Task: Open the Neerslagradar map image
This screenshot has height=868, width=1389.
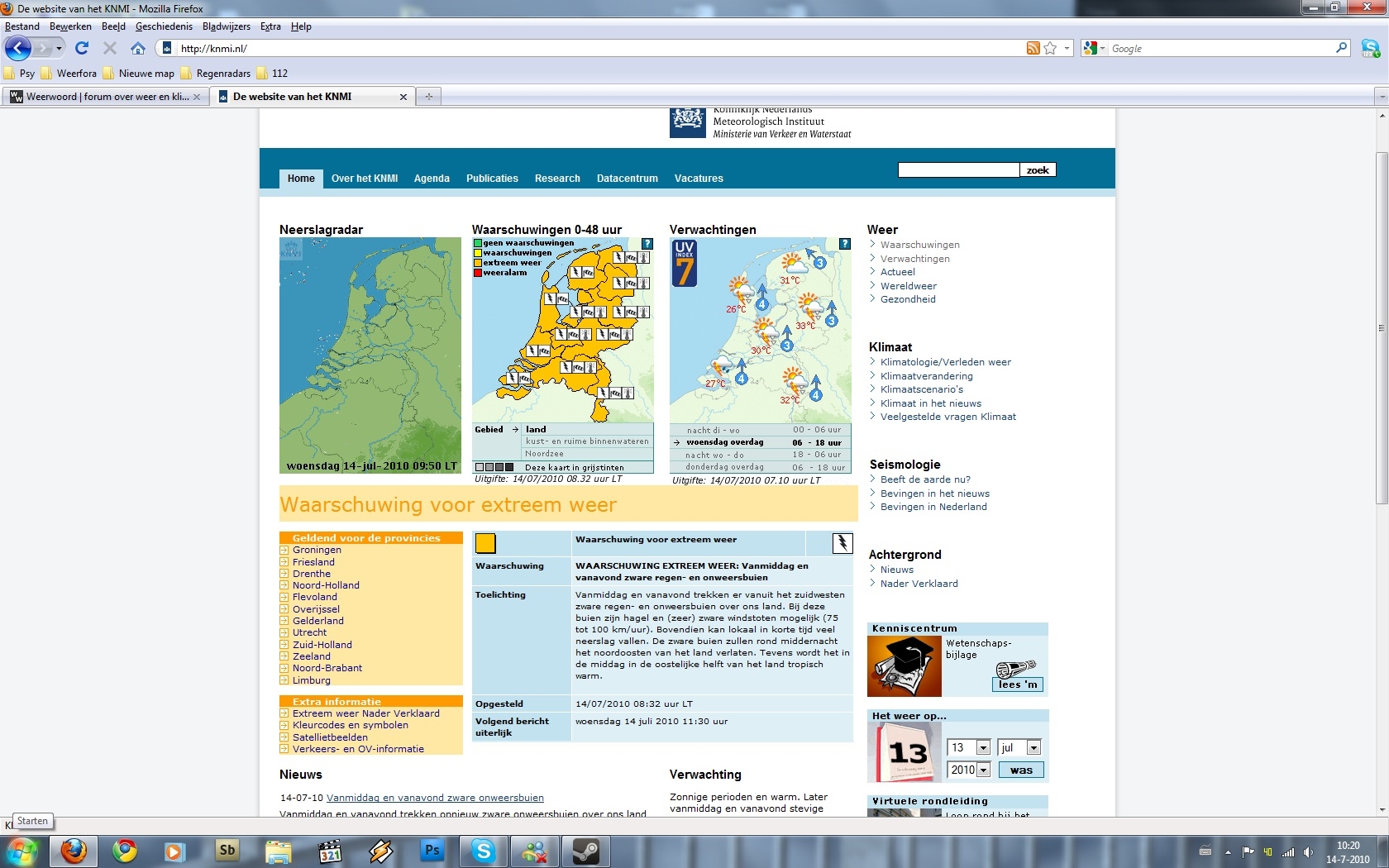Action: point(370,355)
